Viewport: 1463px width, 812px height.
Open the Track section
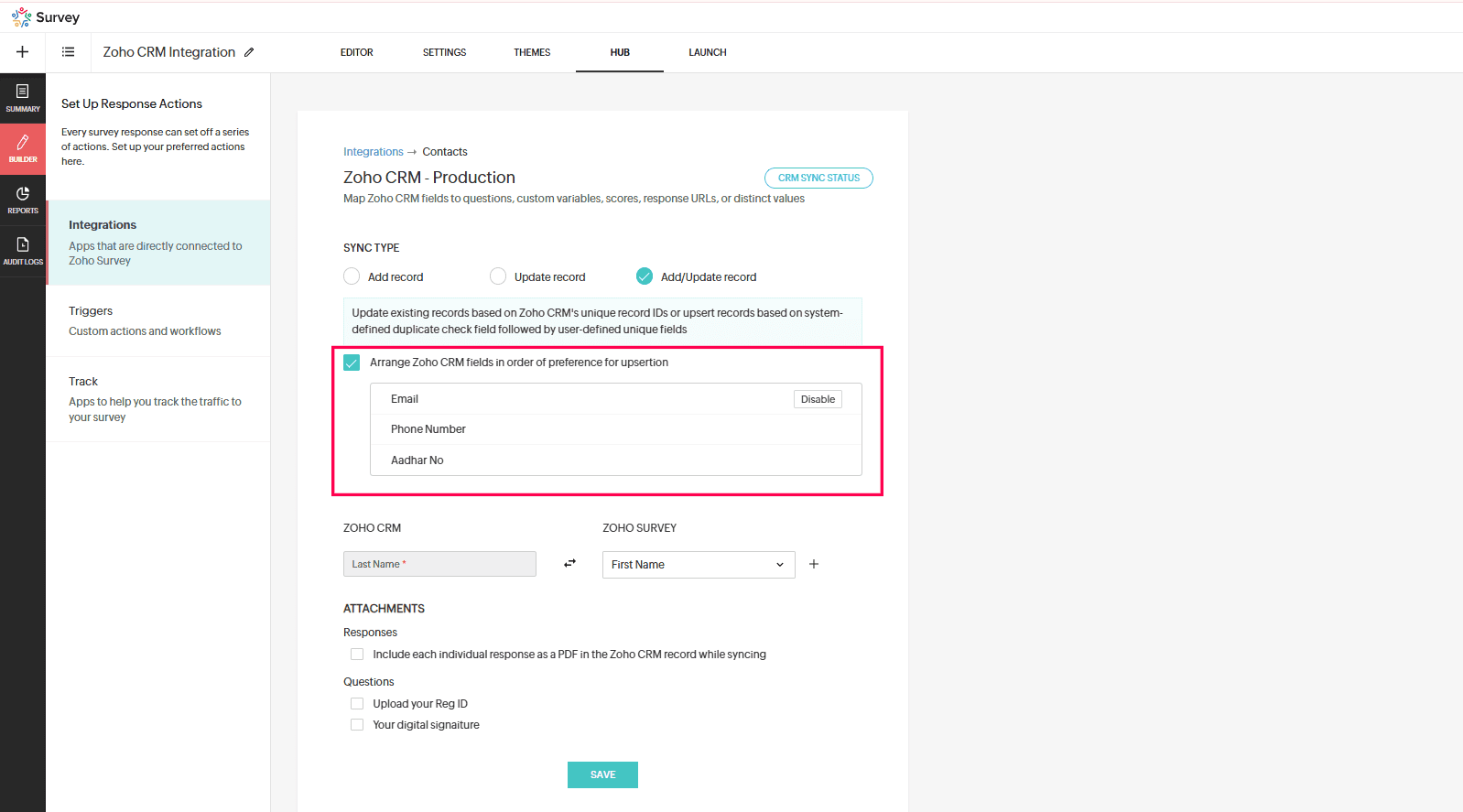158,399
